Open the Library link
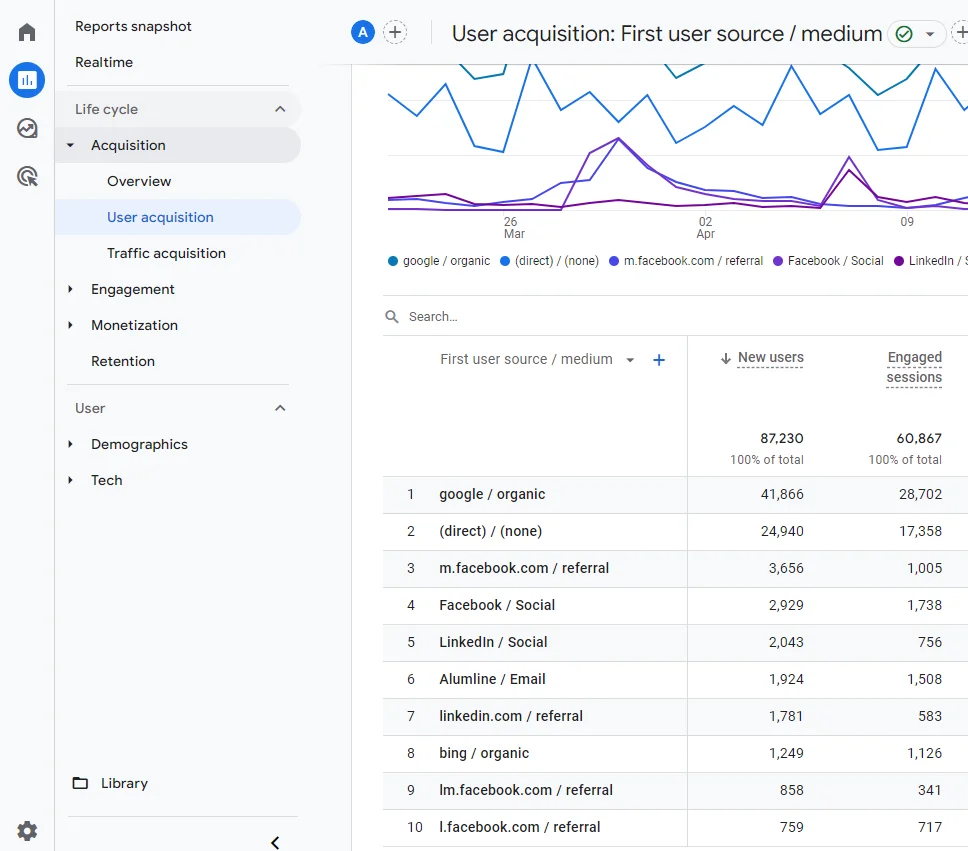 click(124, 783)
